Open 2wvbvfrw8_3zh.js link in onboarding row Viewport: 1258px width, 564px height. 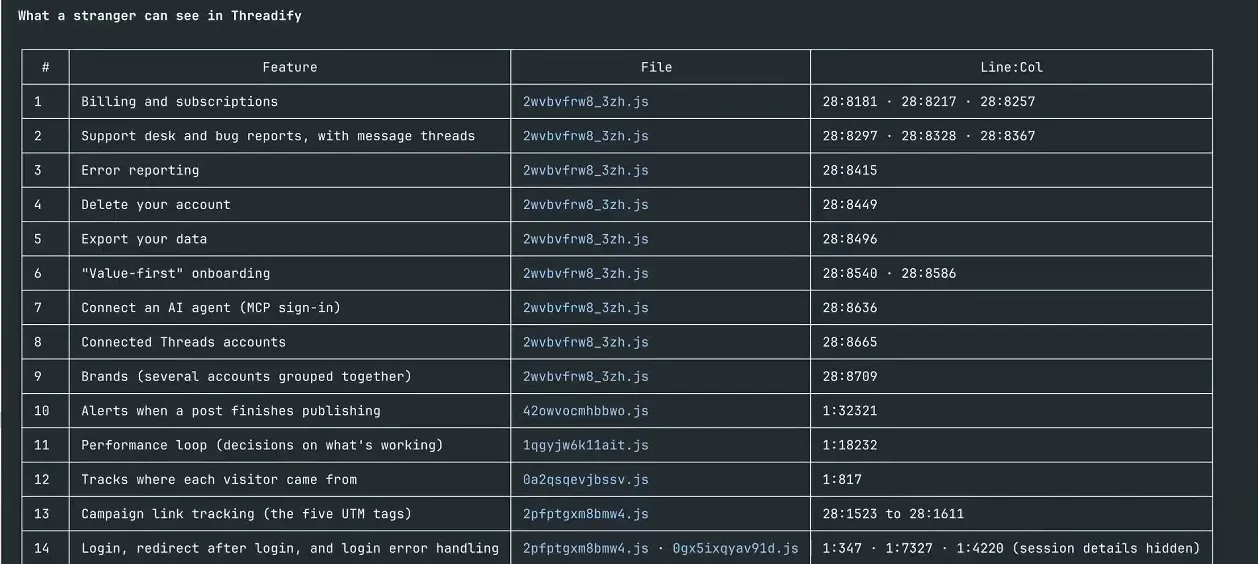pos(586,273)
